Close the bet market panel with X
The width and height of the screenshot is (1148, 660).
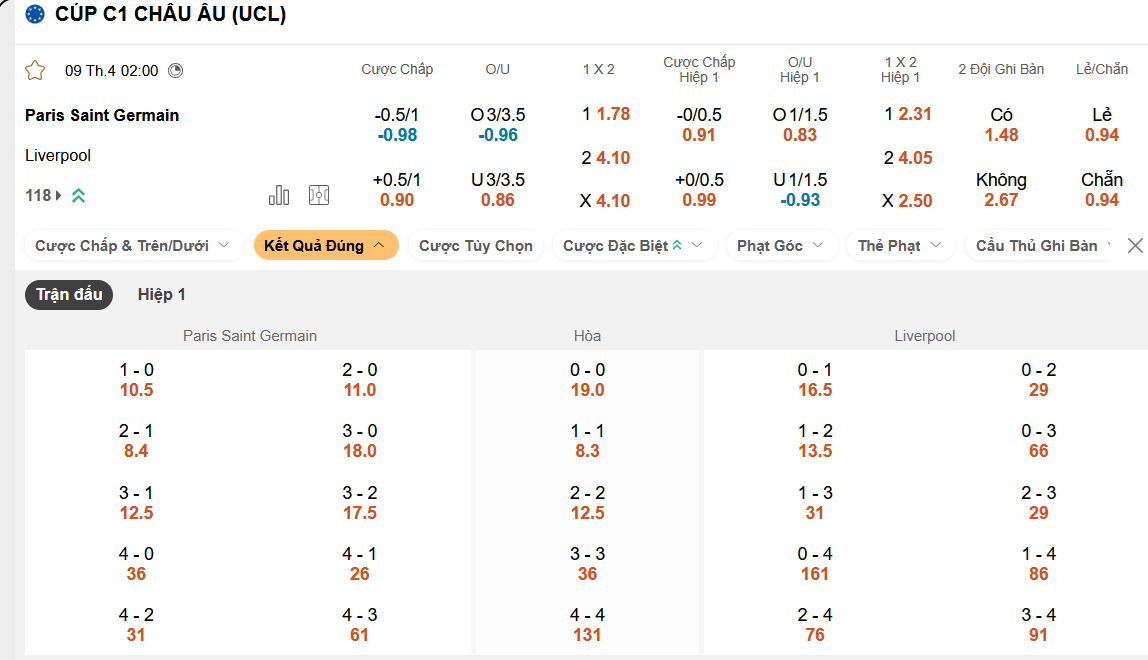1135,245
